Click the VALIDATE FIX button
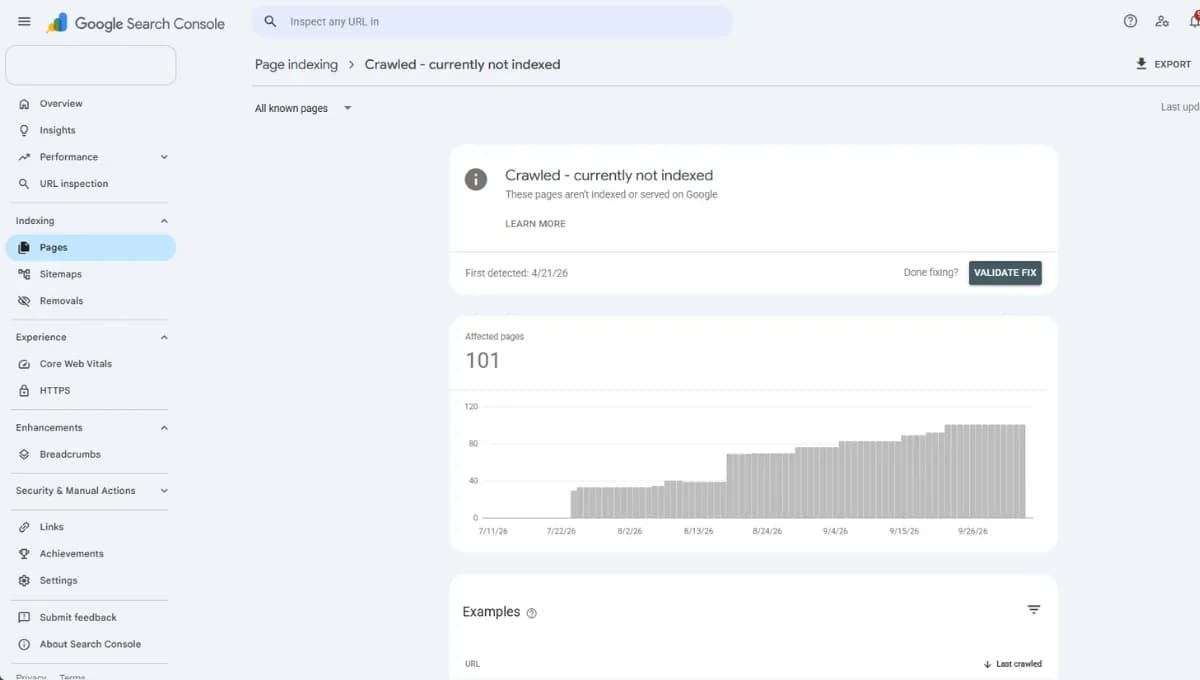The width and height of the screenshot is (1200, 680). pos(1005,273)
